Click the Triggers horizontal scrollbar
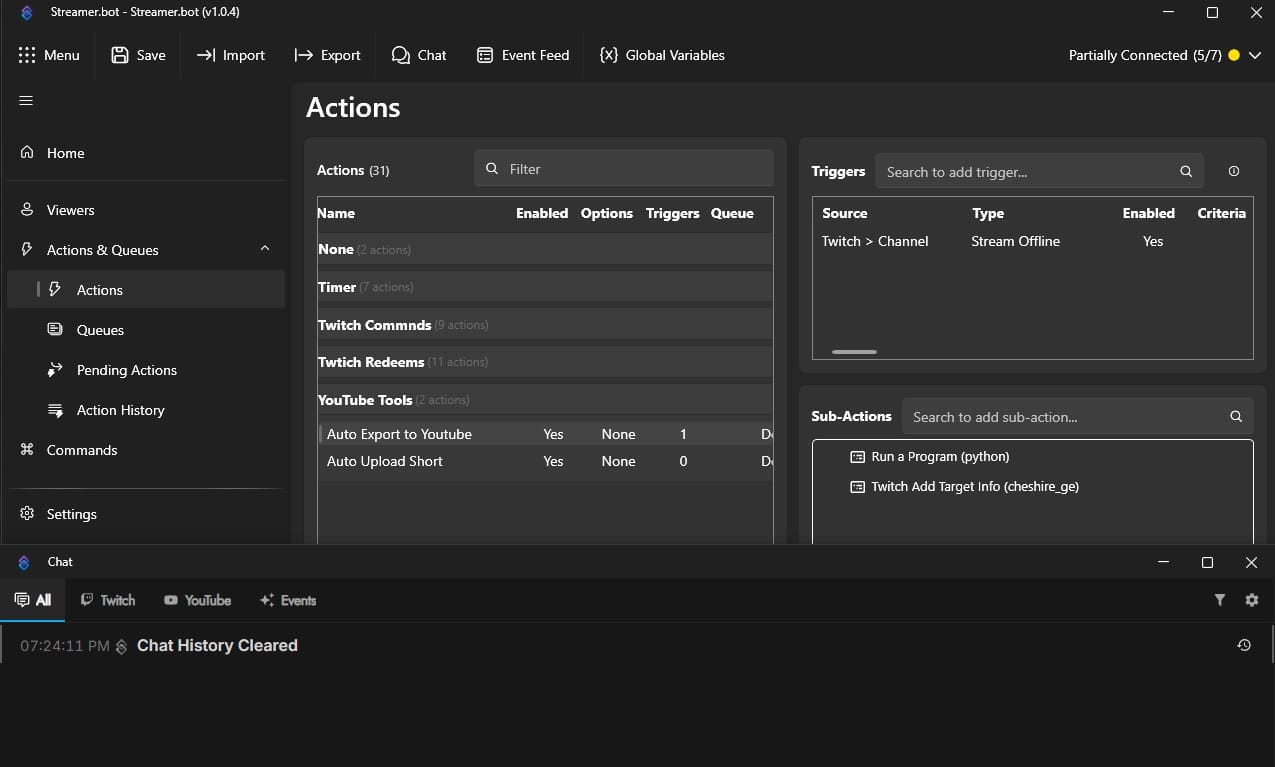This screenshot has width=1275, height=767. pyautogui.click(x=854, y=352)
